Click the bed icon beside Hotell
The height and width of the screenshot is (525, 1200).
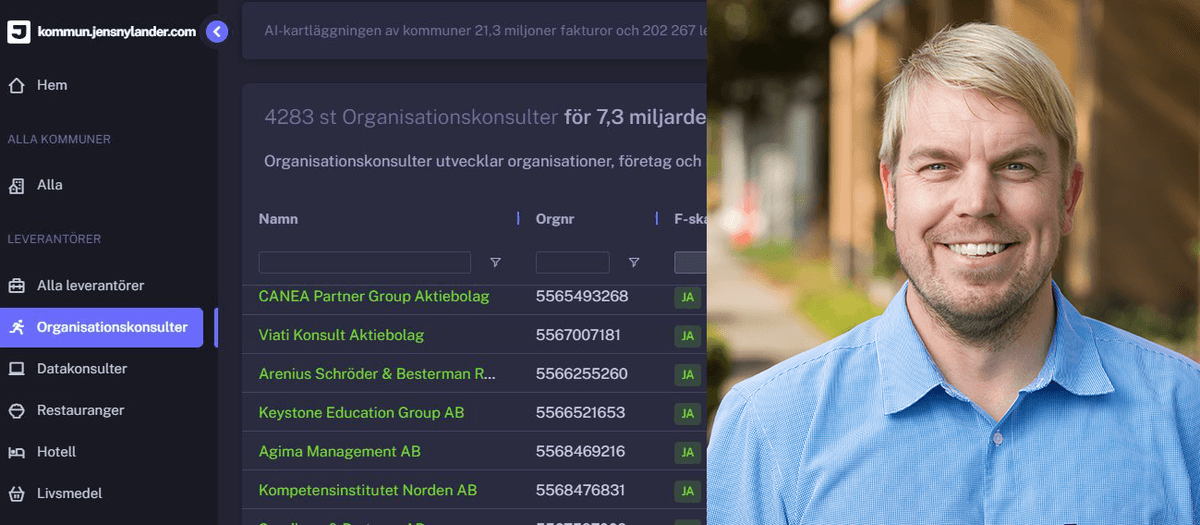tap(17, 452)
